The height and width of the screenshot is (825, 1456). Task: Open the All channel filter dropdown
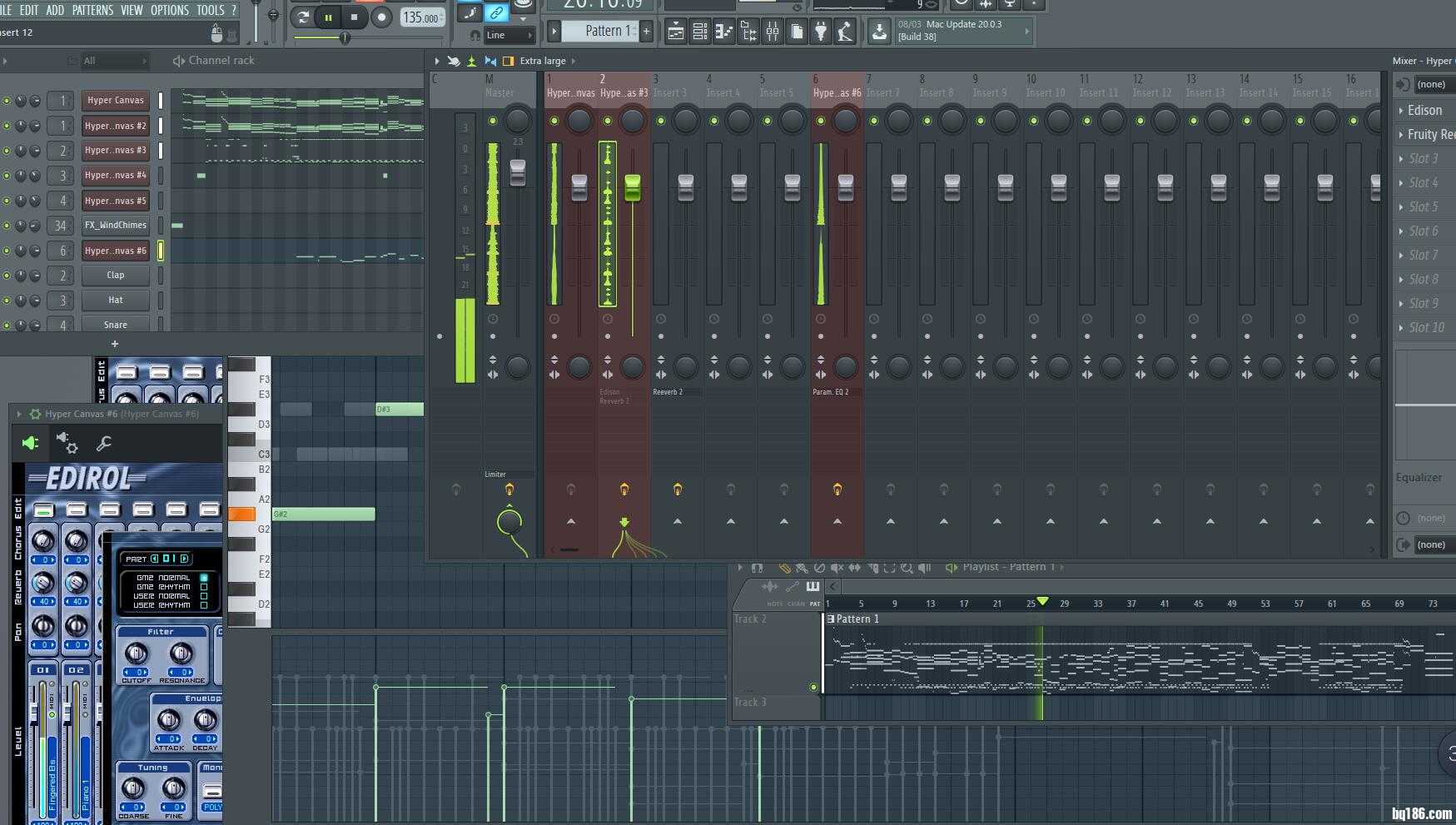click(114, 61)
